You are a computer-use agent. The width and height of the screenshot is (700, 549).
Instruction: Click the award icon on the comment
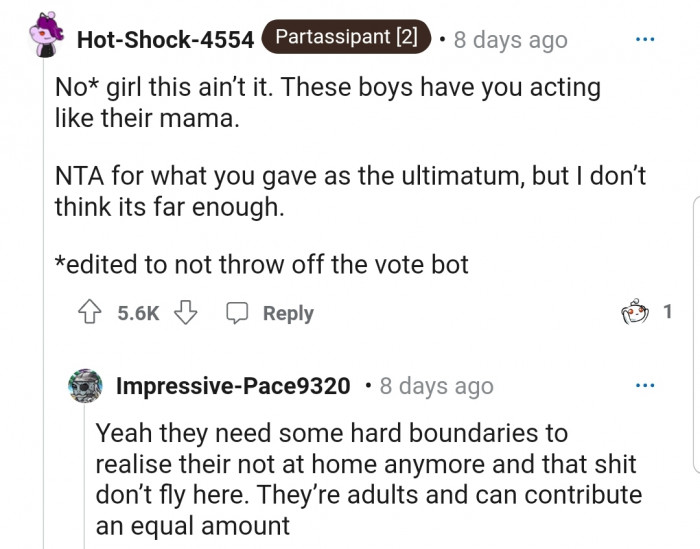coord(632,313)
